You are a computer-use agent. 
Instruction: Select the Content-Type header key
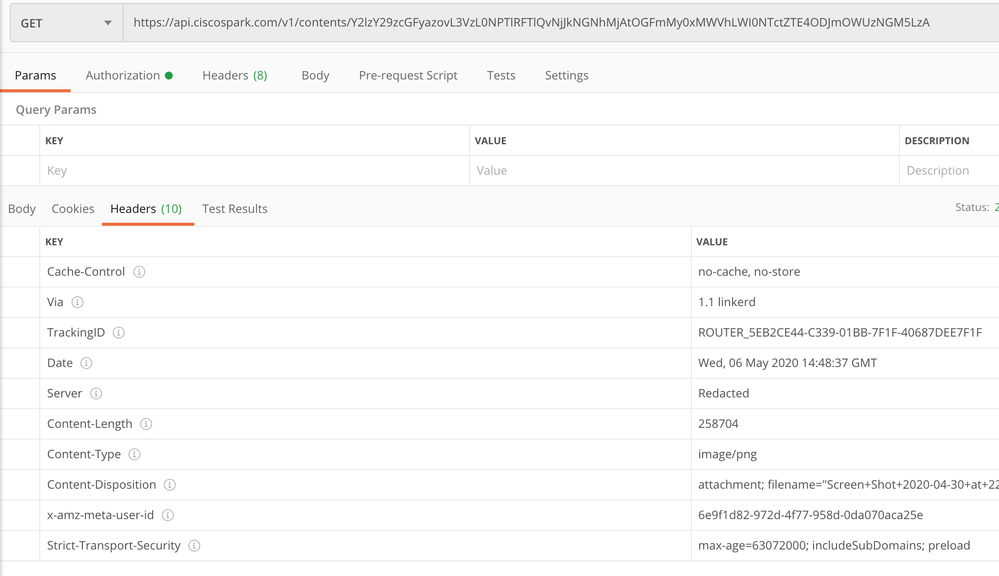83,454
